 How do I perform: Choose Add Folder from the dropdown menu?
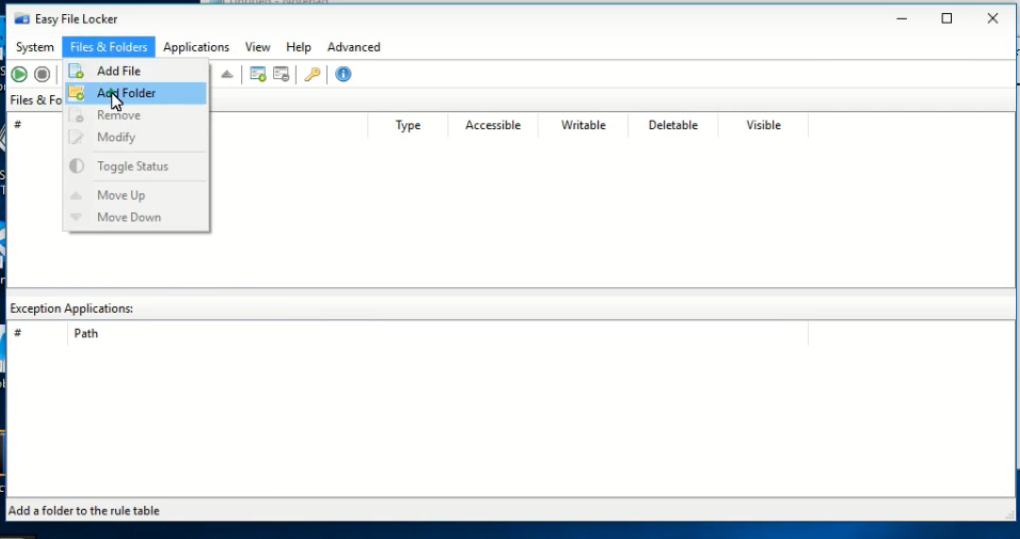(136, 93)
